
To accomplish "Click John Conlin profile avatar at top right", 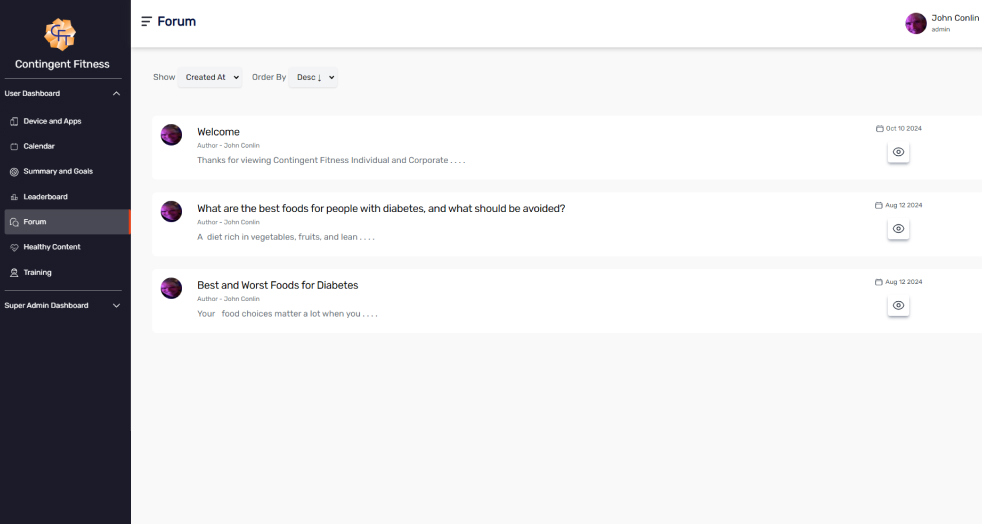I will (916, 23).
